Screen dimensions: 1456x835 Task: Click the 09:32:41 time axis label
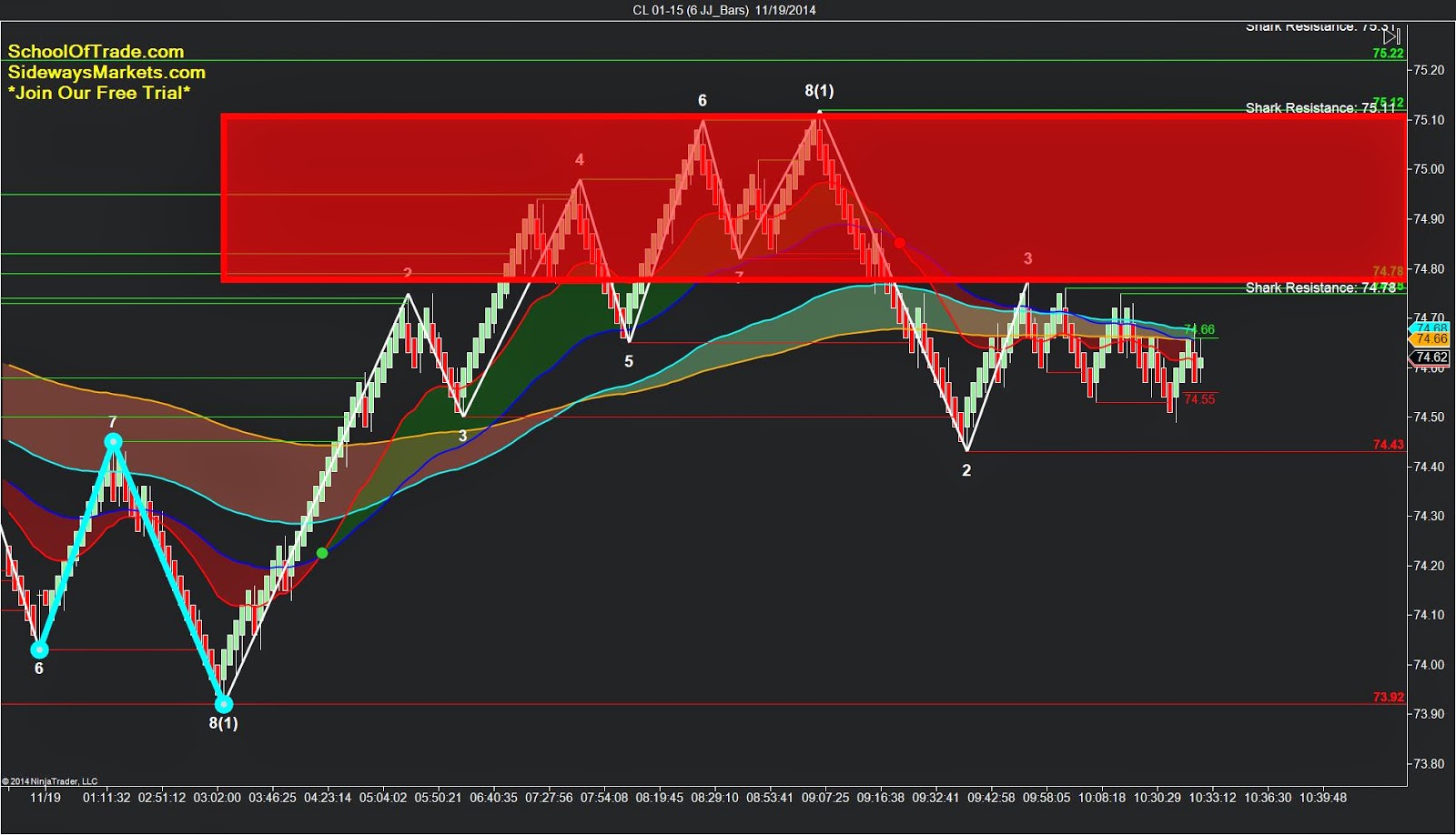click(x=935, y=798)
